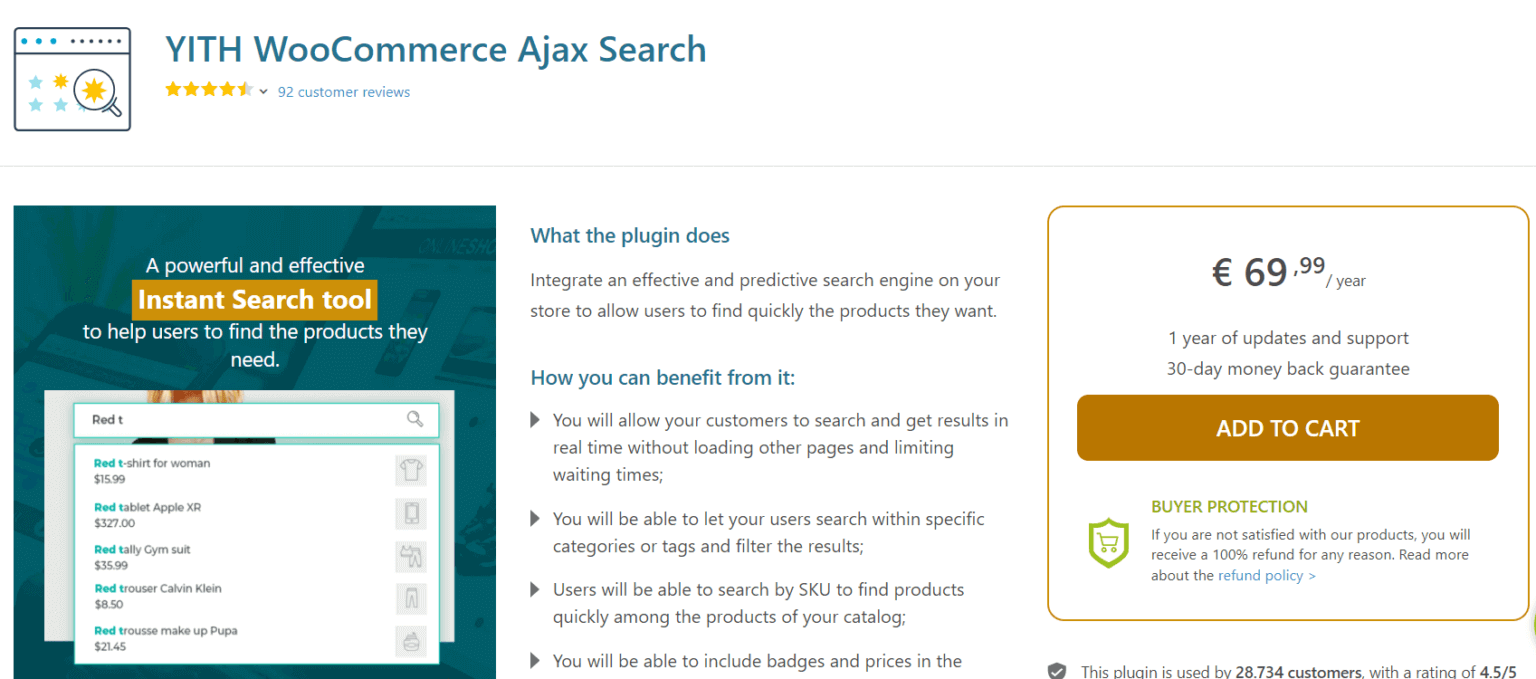
Task: Click the green Buyer Protection shield icon
Action: click(x=1108, y=543)
